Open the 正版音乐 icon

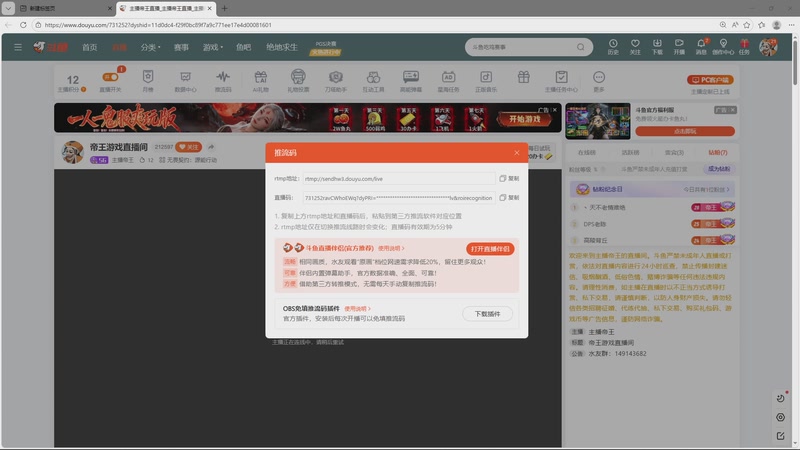click(x=486, y=81)
